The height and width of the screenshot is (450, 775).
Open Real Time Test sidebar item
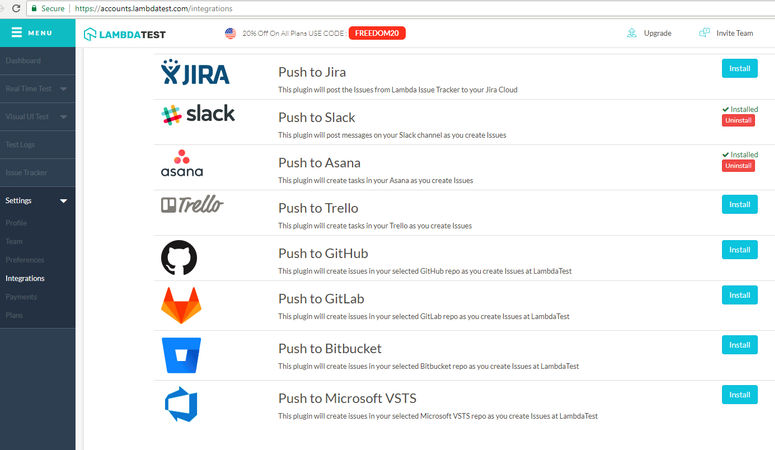tap(29, 89)
